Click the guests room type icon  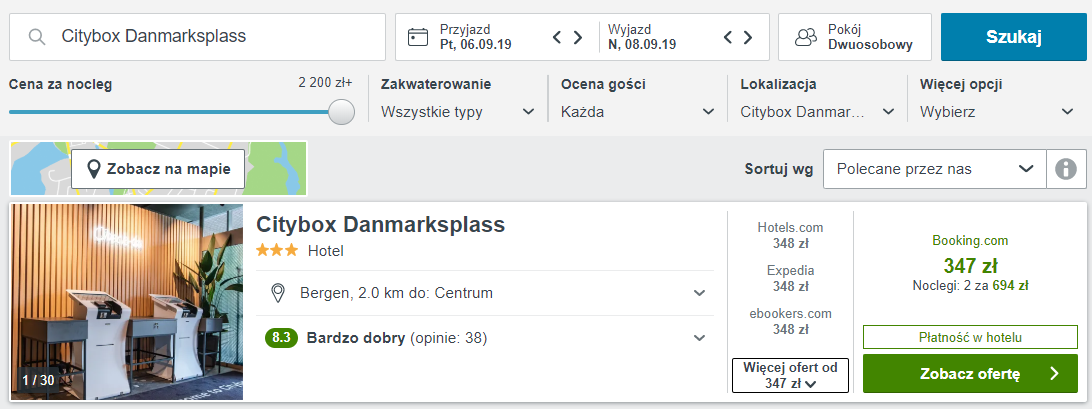(806, 37)
